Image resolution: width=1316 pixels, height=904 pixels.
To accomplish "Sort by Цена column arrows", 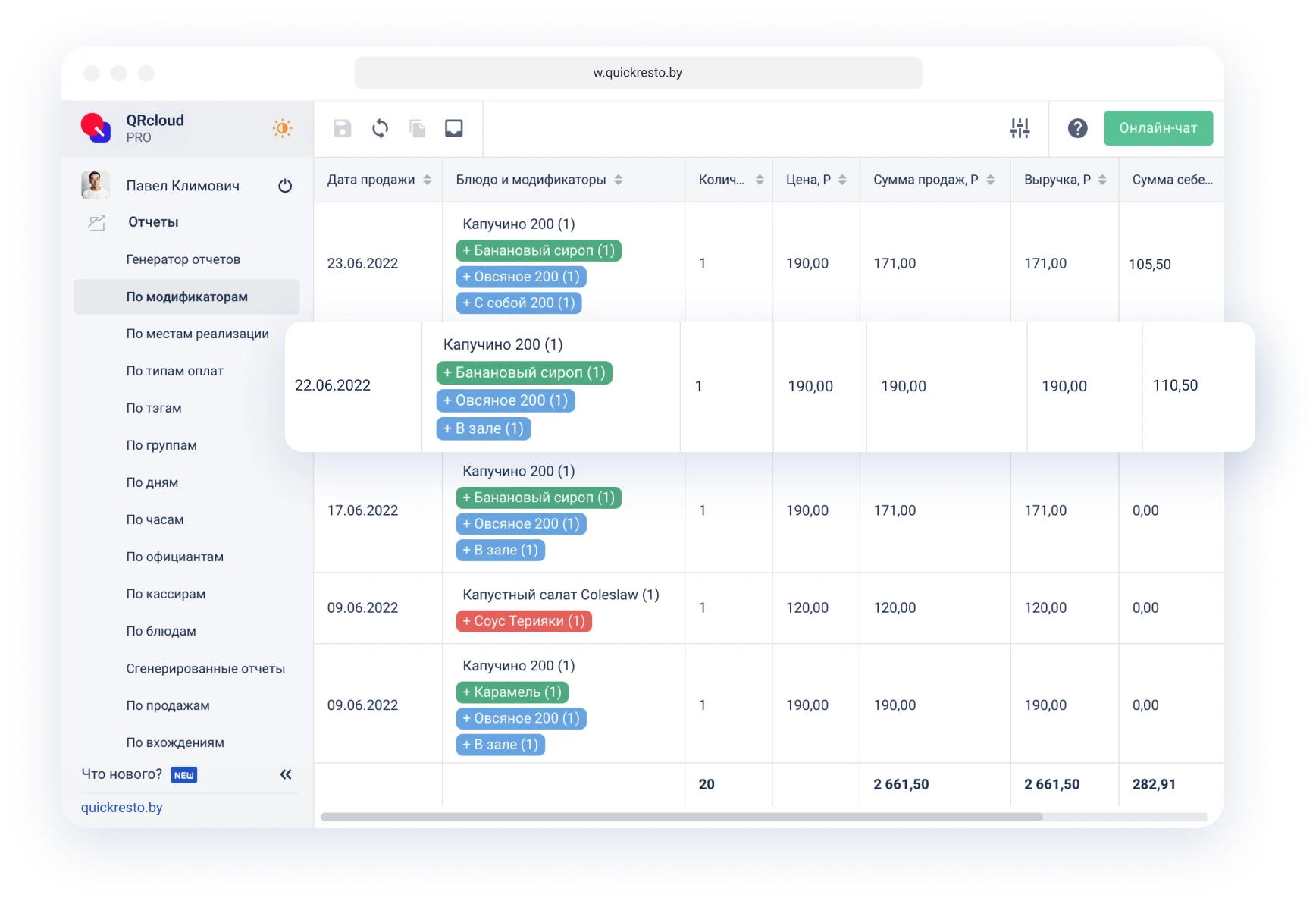I will pos(842,180).
